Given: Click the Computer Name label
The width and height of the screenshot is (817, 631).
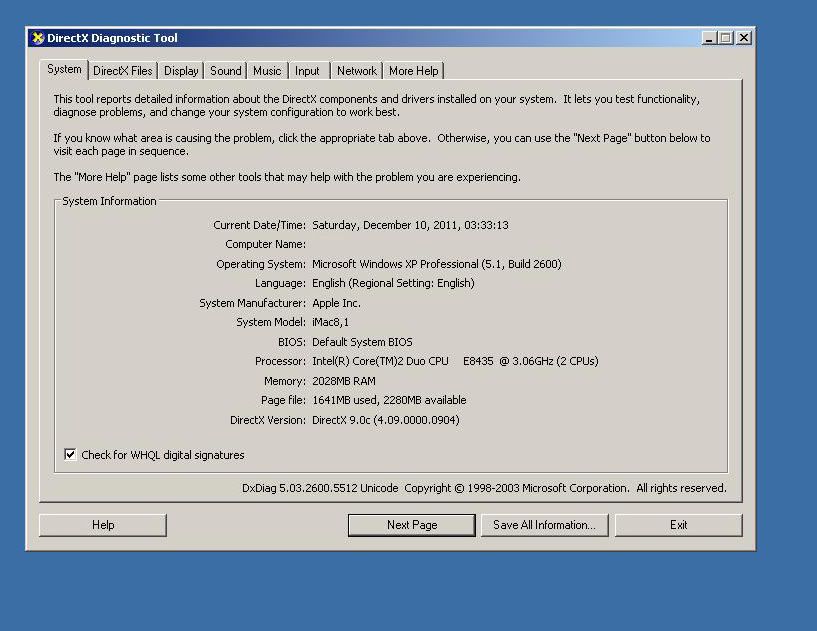Looking at the screenshot, I should pyautogui.click(x=265, y=244).
